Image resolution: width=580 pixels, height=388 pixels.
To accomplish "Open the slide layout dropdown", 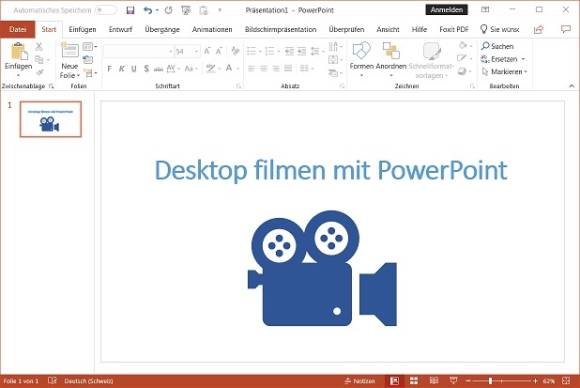I will pyautogui.click(x=90, y=47).
